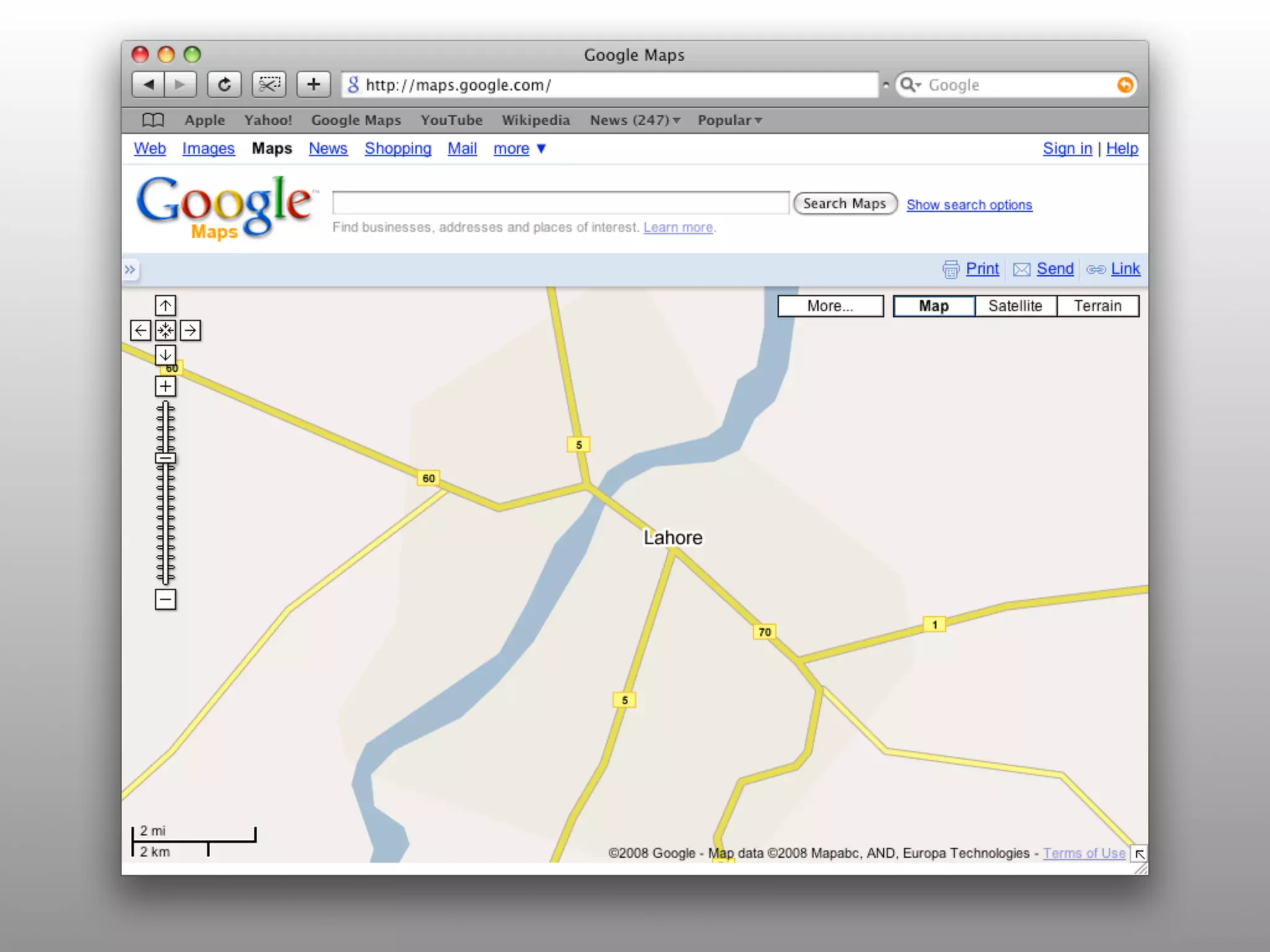The height and width of the screenshot is (952, 1270).
Task: Click the Sign in link
Action: click(x=1067, y=149)
